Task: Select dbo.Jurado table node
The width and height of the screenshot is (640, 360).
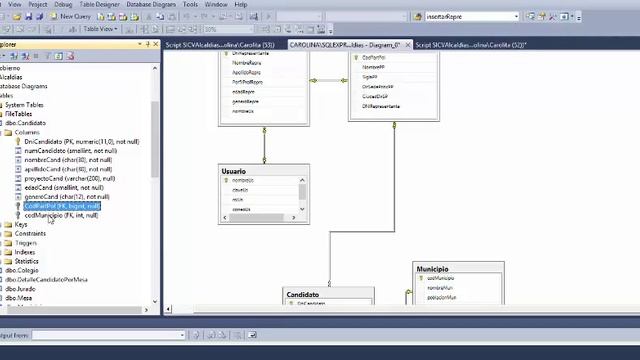Action: coord(20,289)
